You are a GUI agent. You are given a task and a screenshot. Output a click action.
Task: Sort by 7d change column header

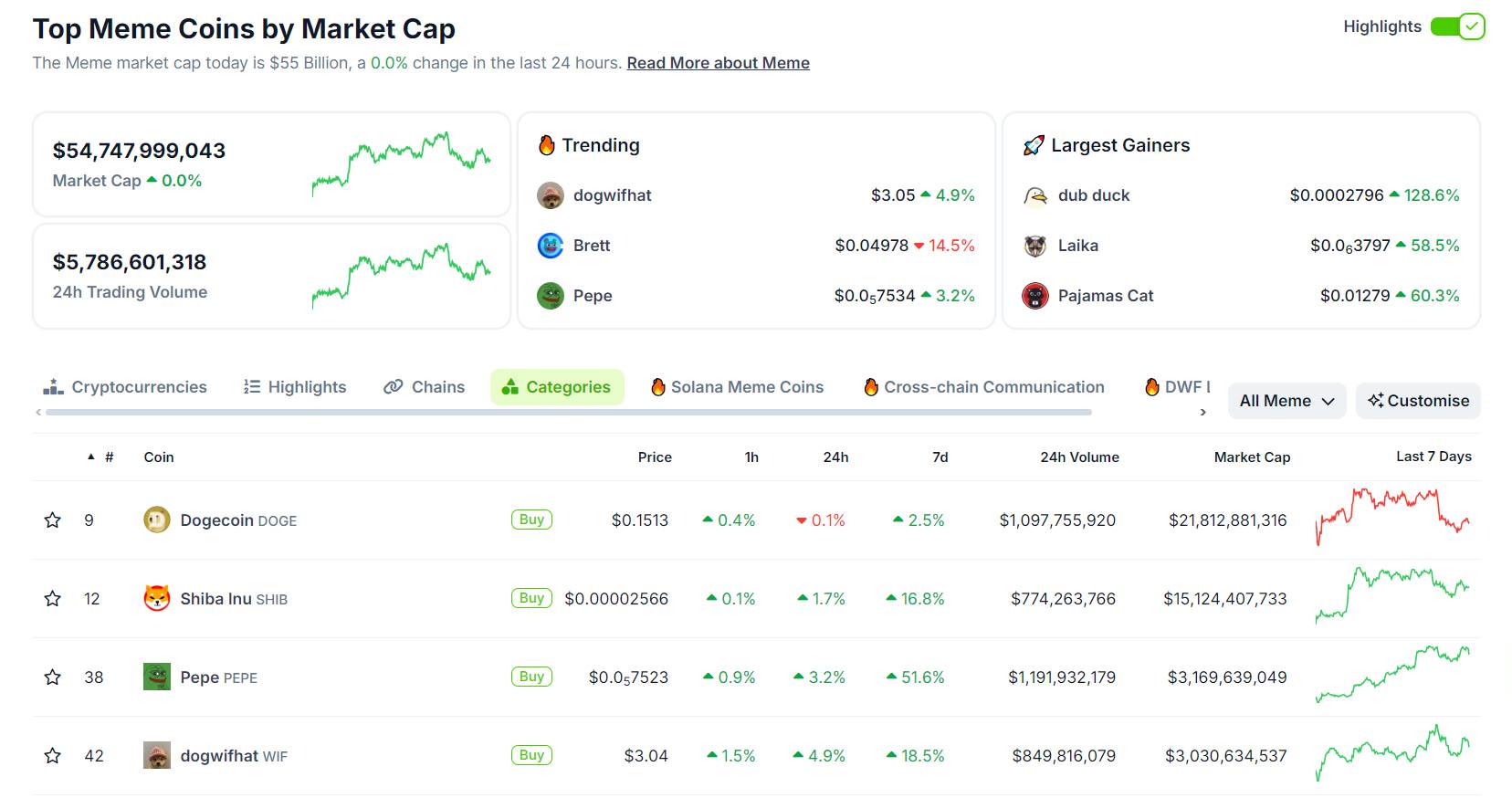click(940, 457)
